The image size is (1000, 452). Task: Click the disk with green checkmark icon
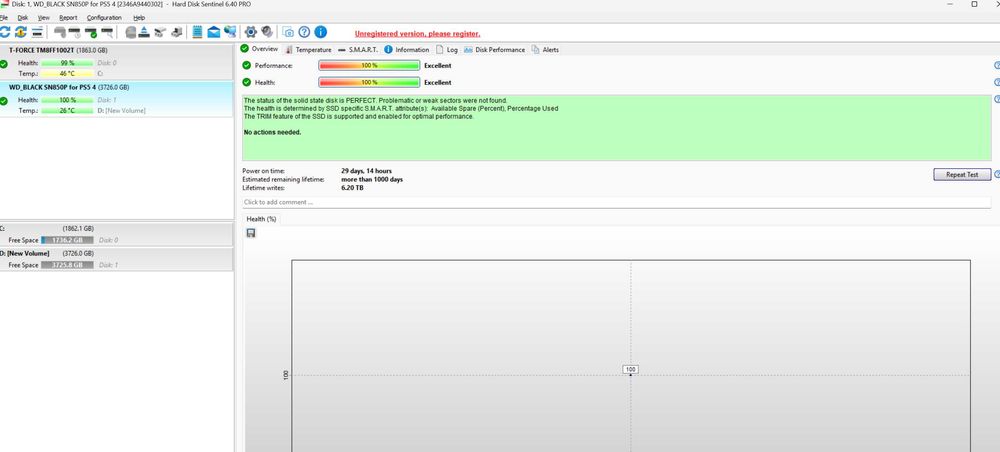tap(91, 32)
